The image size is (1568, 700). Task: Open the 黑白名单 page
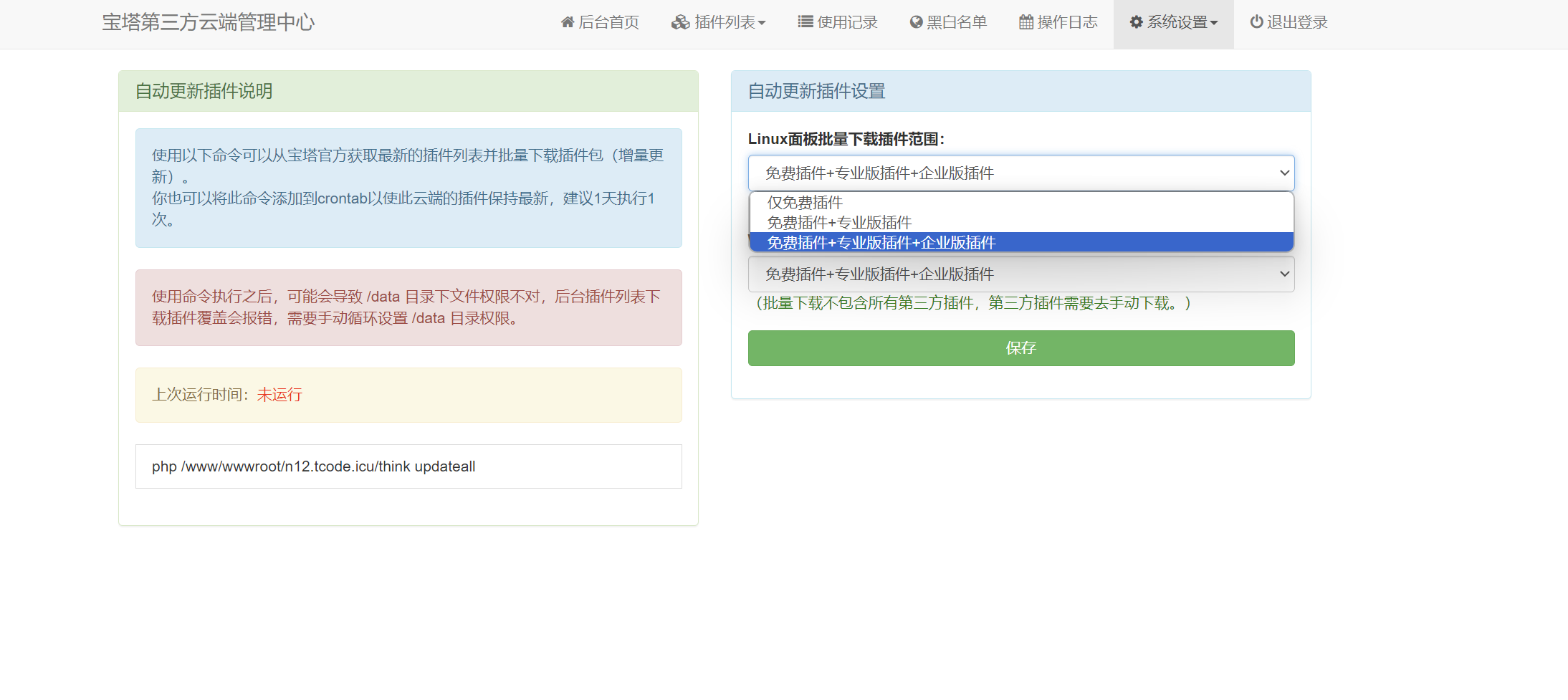[x=948, y=22]
